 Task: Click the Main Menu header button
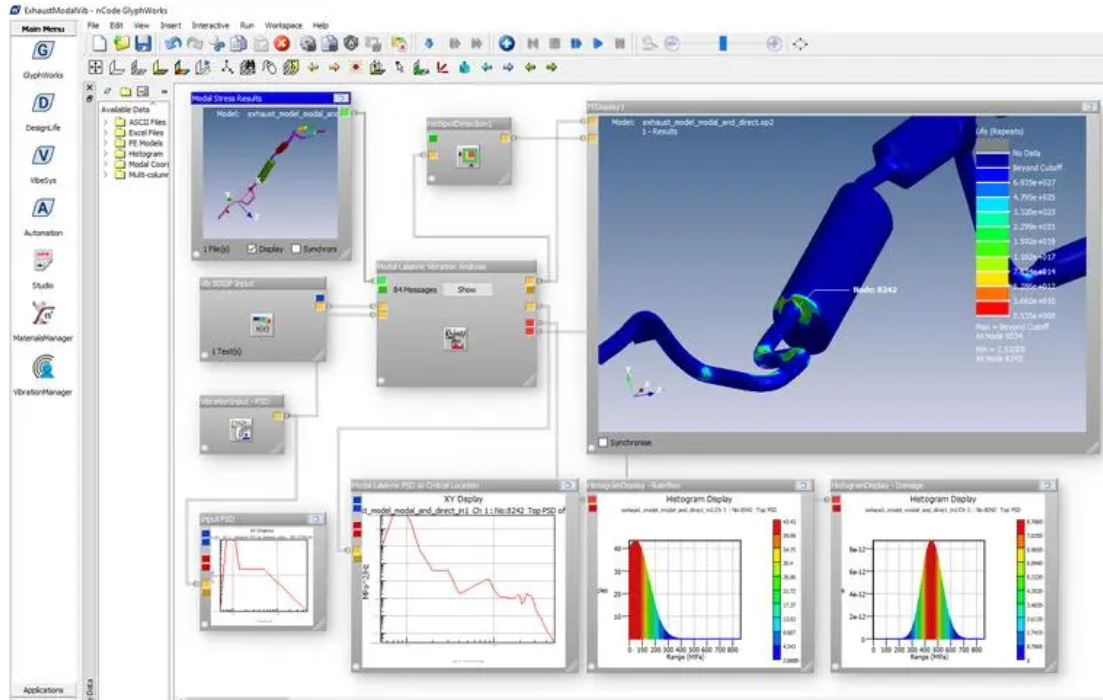point(43,29)
